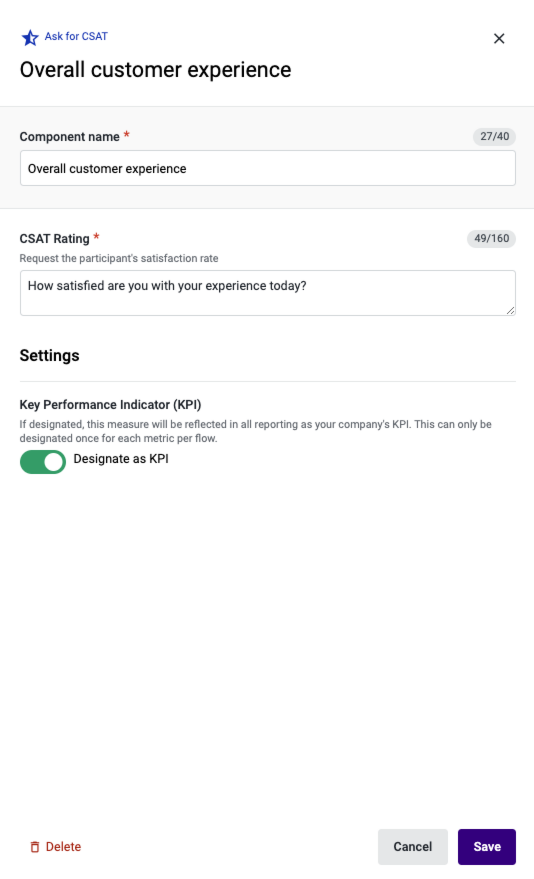Image resolution: width=534 pixels, height=879 pixels.
Task: Click the resize grip on CSAT Rating textarea
Action: pyautogui.click(x=510, y=310)
